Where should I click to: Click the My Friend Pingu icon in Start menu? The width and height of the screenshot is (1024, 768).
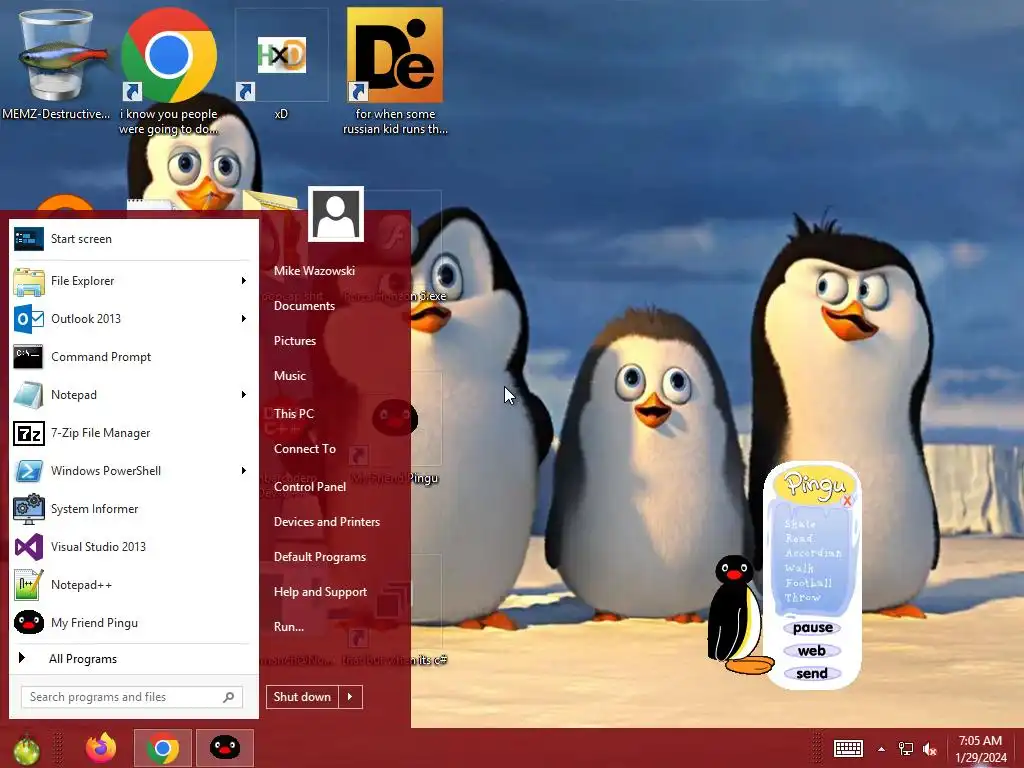[29, 622]
